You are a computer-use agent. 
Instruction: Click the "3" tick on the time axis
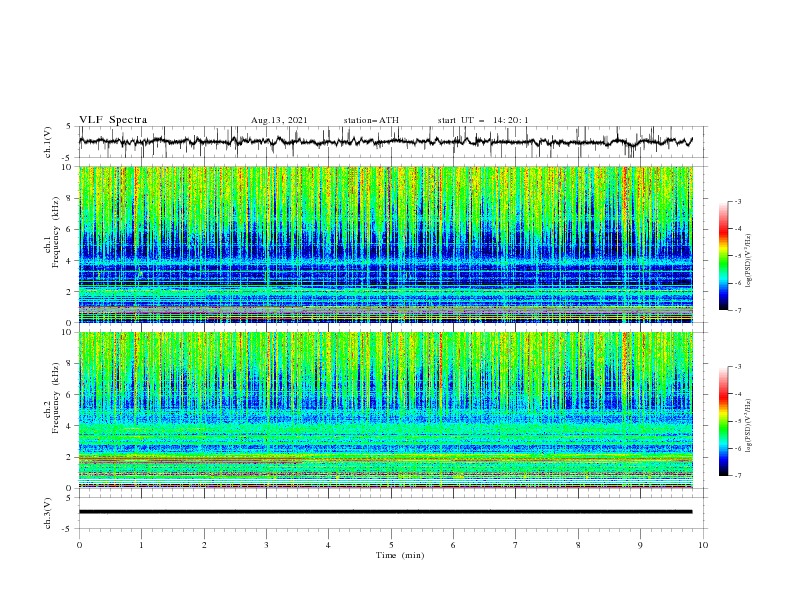(266, 545)
